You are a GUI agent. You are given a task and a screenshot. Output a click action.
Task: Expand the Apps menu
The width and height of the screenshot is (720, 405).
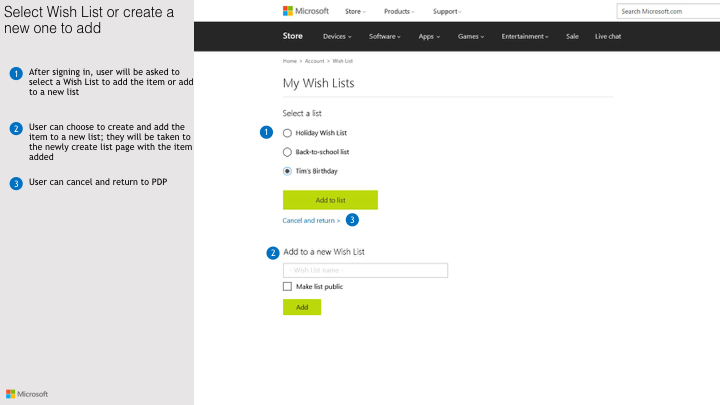coord(429,36)
